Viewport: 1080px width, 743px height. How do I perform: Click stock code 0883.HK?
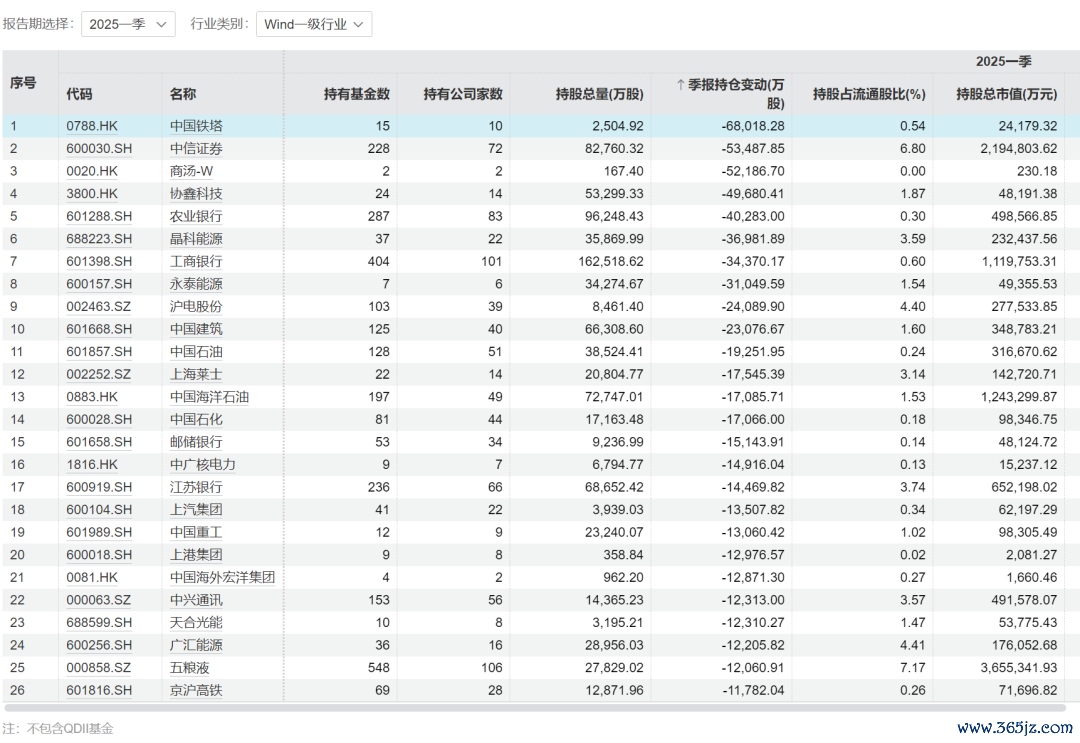click(92, 397)
